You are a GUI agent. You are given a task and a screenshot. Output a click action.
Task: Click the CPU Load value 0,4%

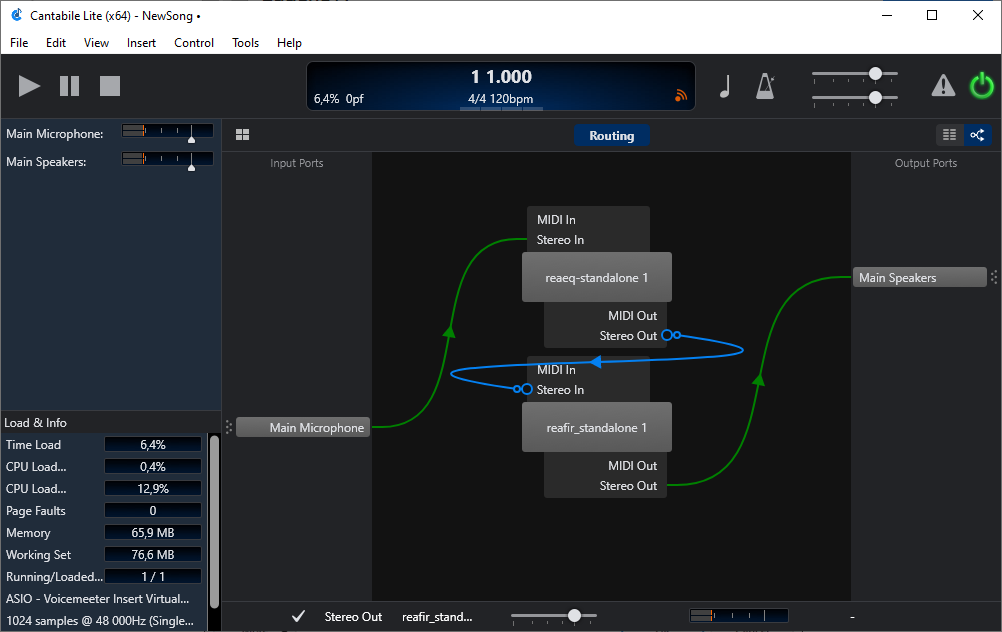coord(153,466)
